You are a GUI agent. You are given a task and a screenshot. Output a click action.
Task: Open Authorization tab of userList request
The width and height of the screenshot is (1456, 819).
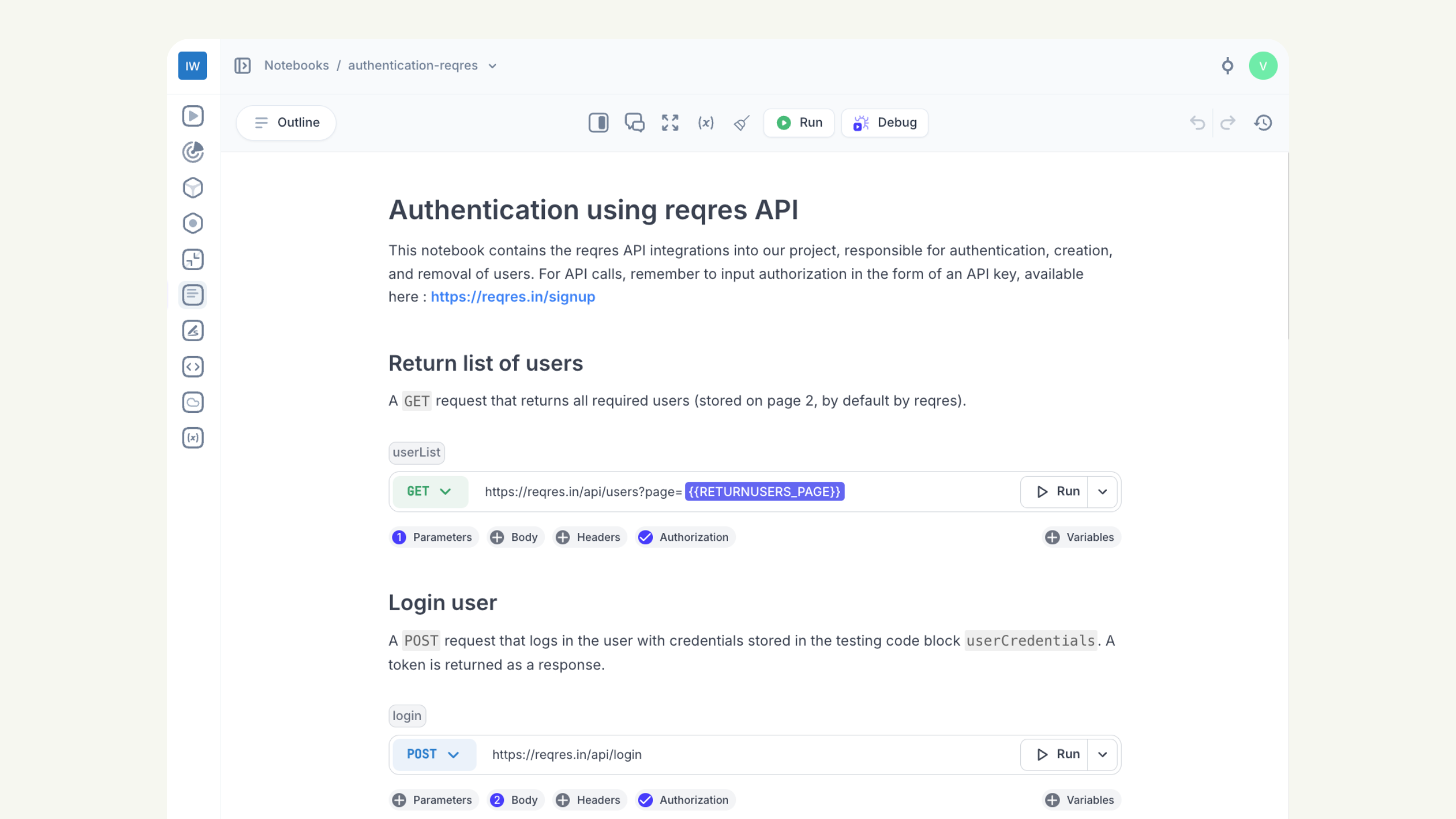point(685,537)
